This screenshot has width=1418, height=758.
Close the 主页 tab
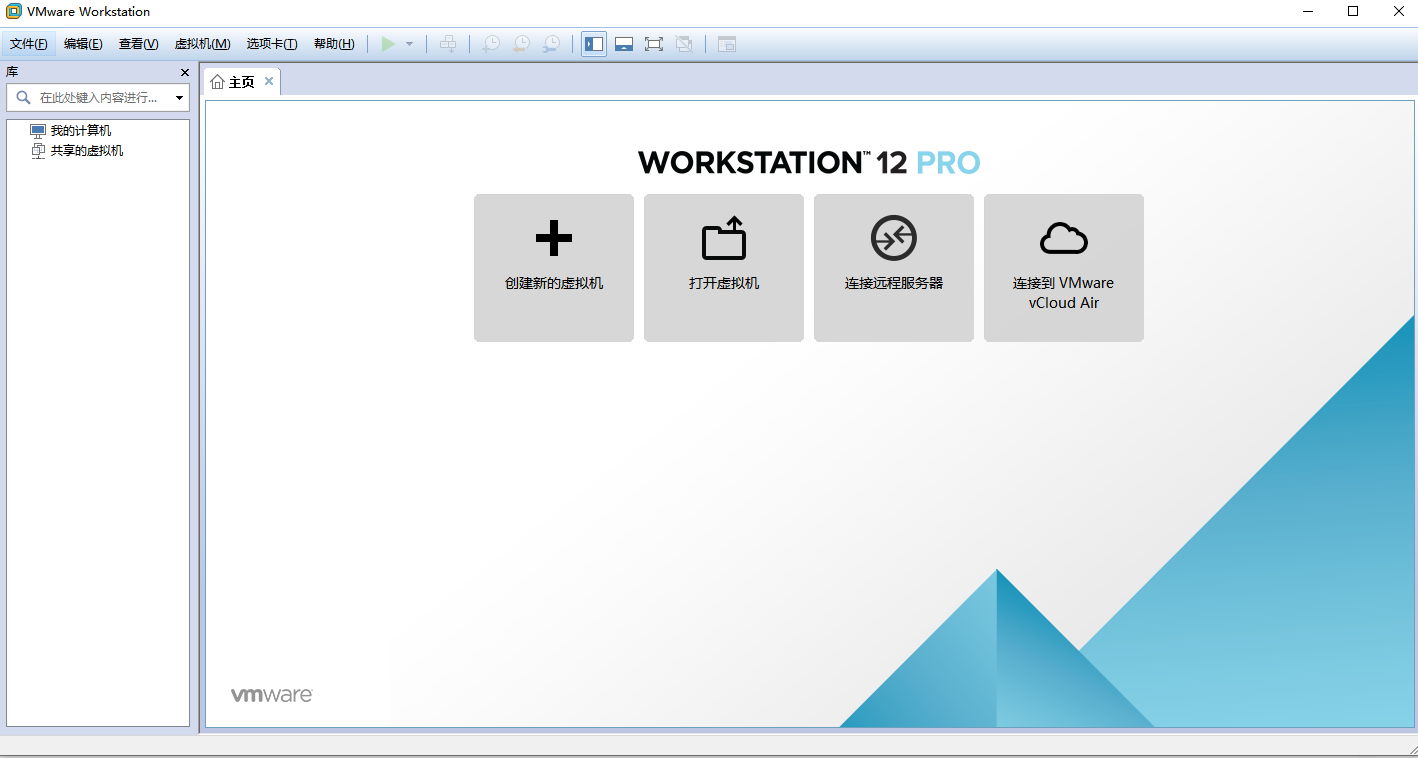click(x=269, y=82)
